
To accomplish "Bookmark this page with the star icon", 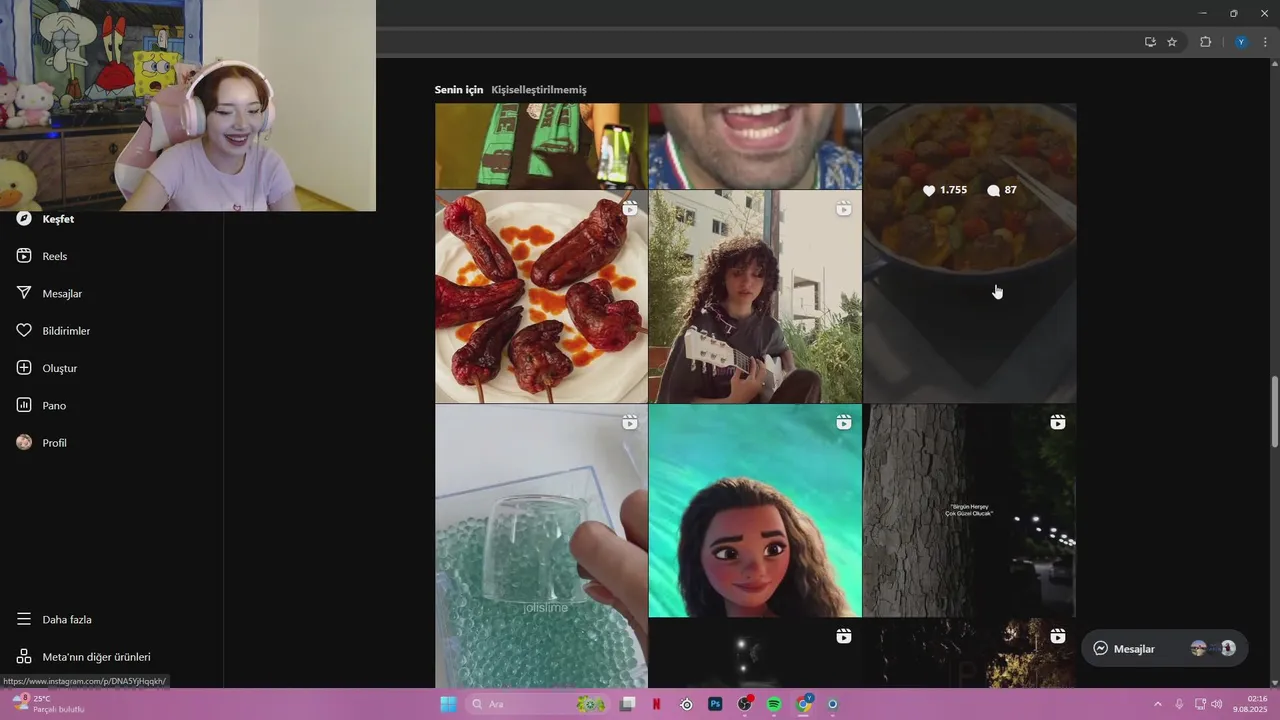I will (x=1172, y=42).
